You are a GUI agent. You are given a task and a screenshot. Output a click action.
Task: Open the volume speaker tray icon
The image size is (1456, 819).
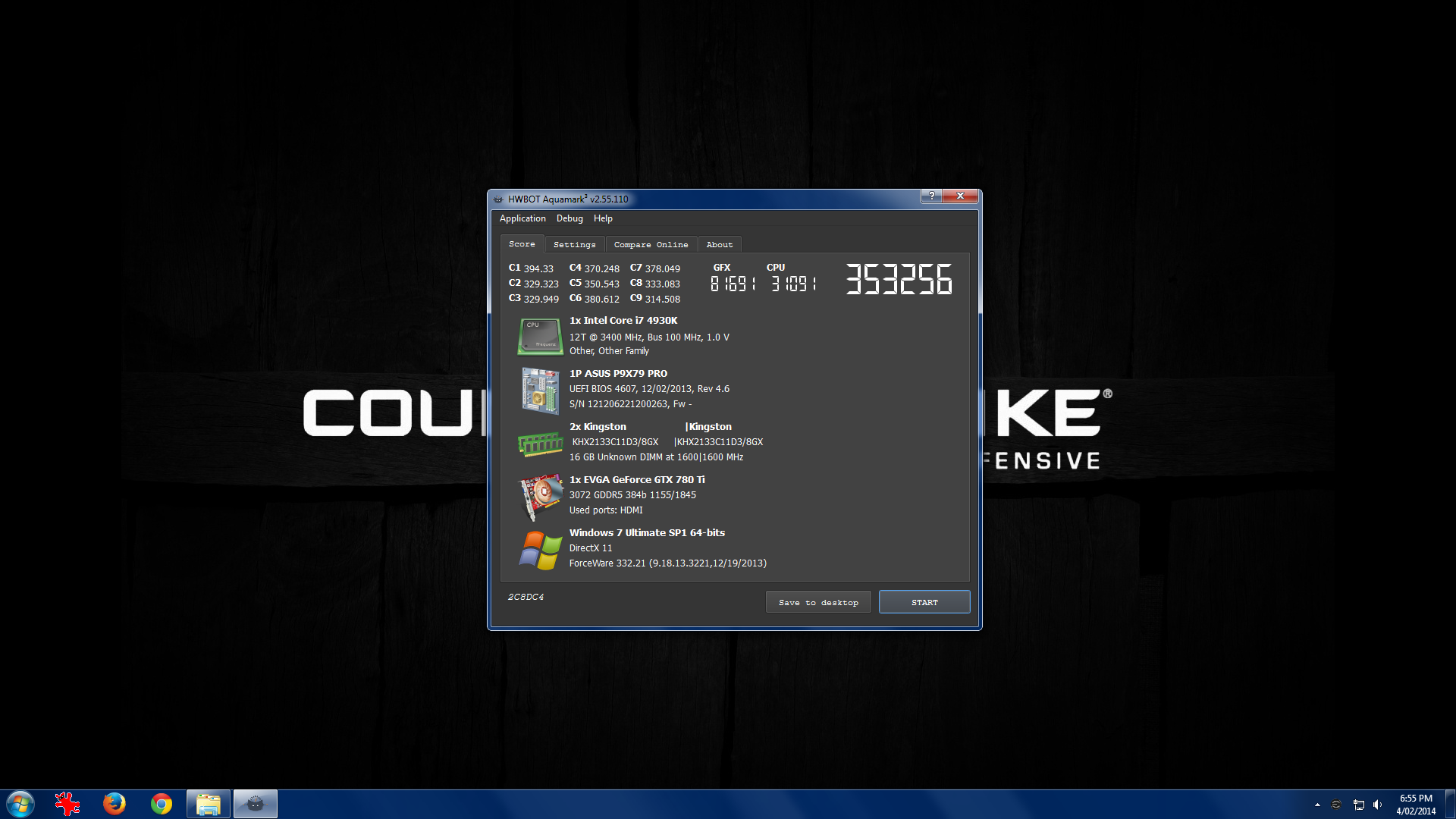click(x=1378, y=805)
